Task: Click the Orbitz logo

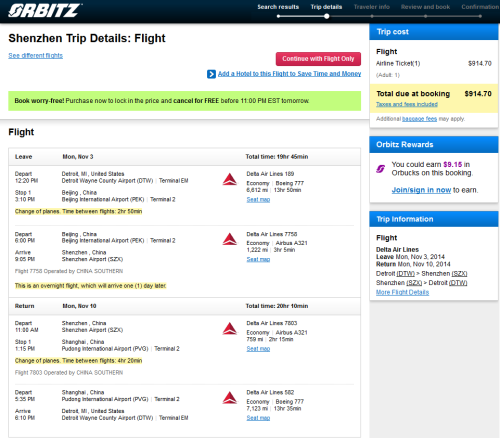Action: [x=45, y=10]
